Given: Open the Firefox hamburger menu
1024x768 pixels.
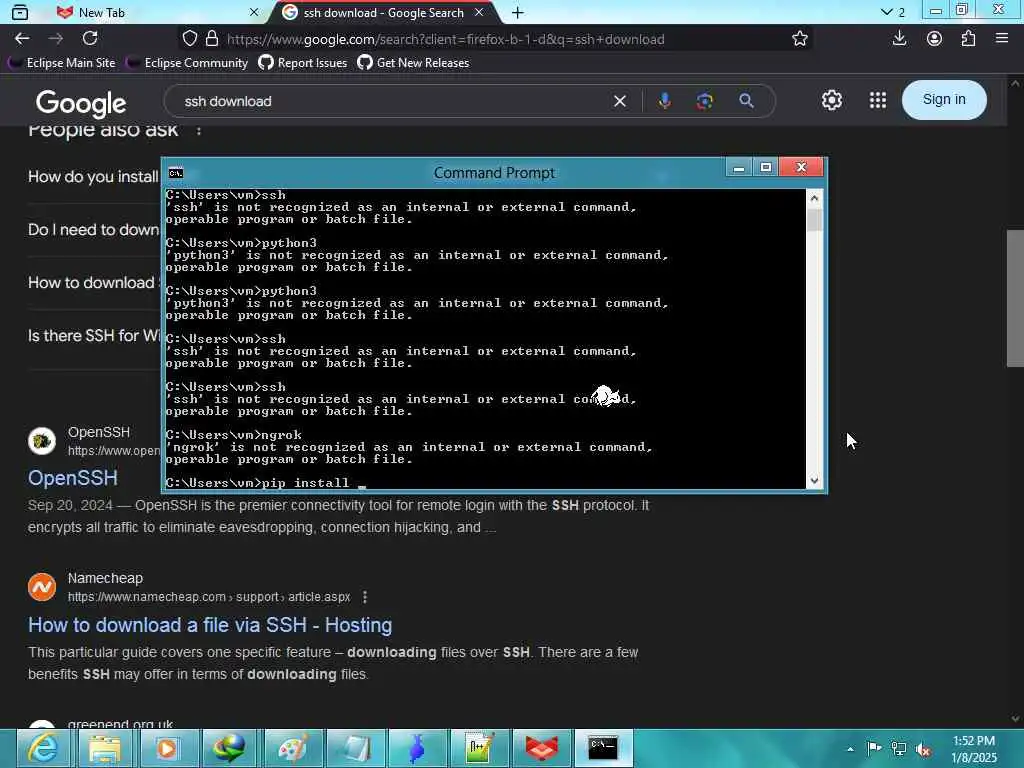Looking at the screenshot, I should click(1002, 39).
